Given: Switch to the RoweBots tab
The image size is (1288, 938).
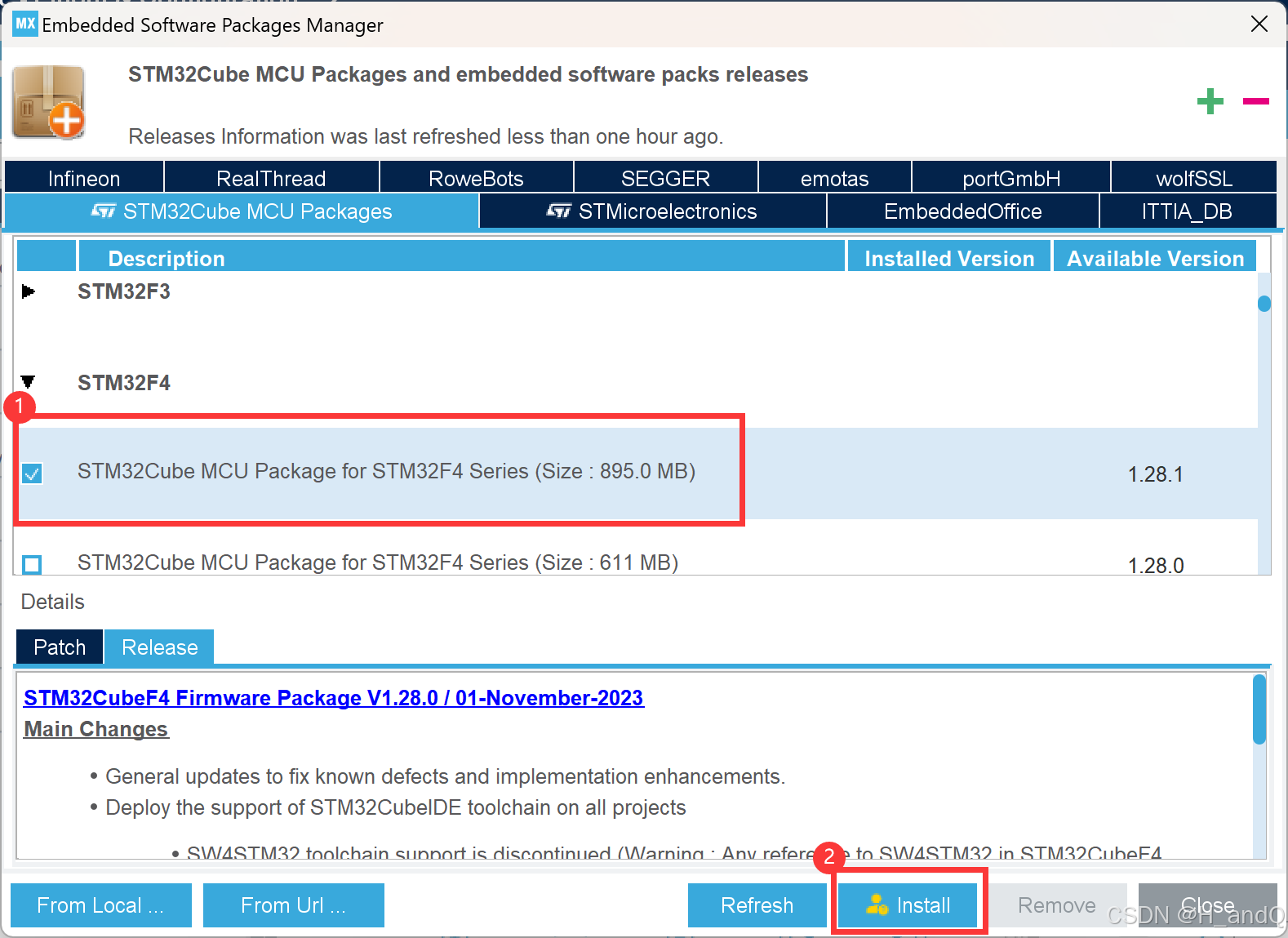Looking at the screenshot, I should pyautogui.click(x=476, y=178).
